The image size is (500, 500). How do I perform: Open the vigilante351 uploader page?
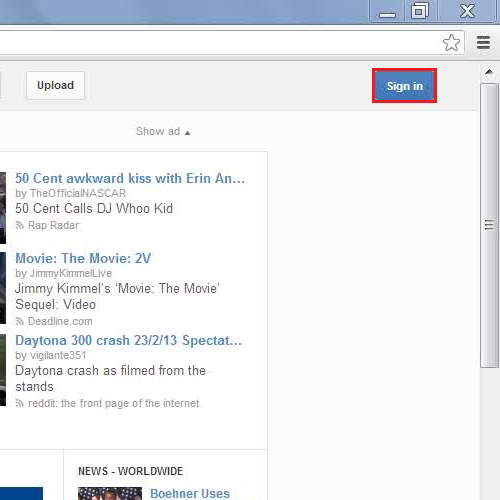click(58, 355)
